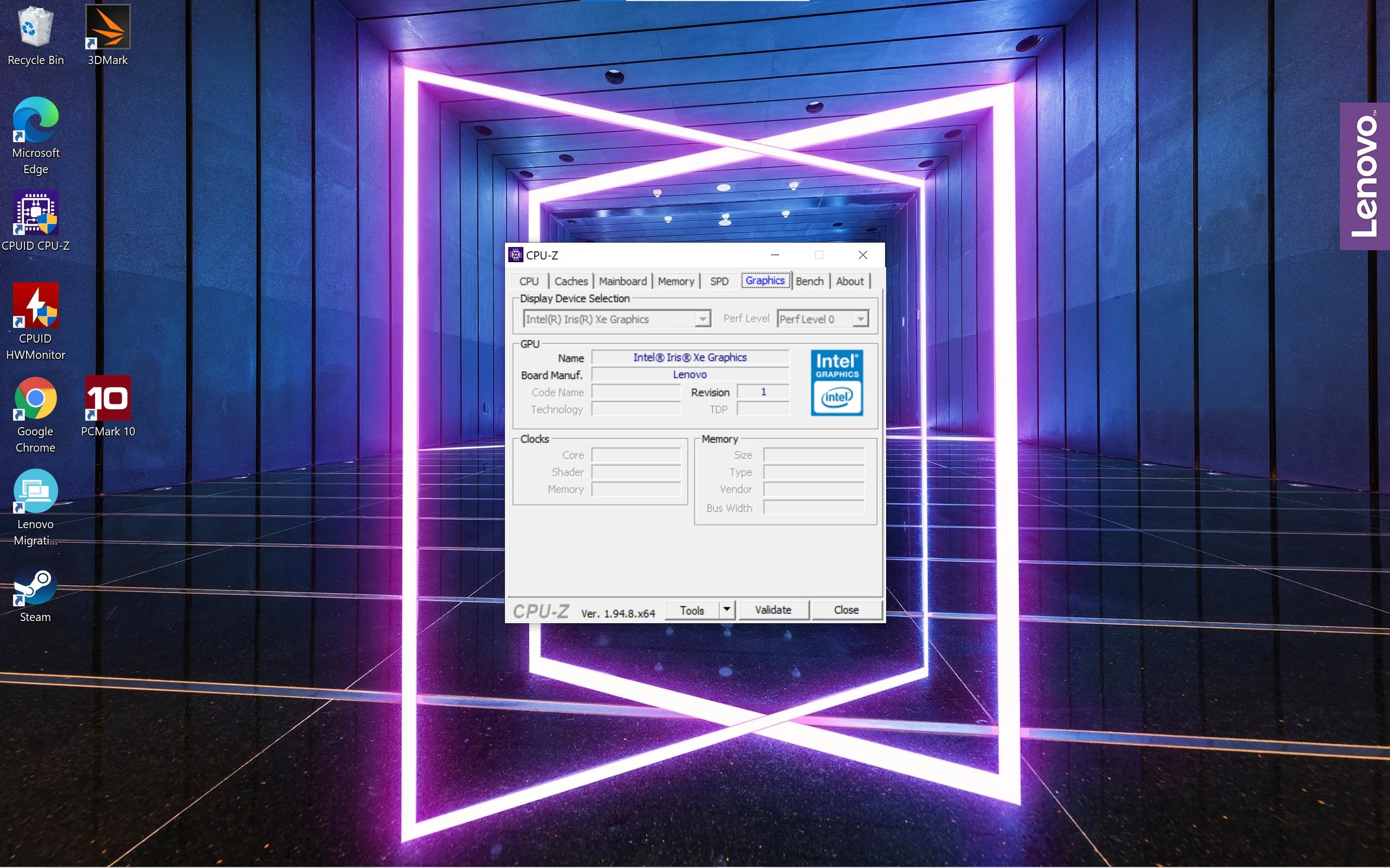The width and height of the screenshot is (1390, 868).
Task: Go to the Bench tab
Action: pos(810,281)
